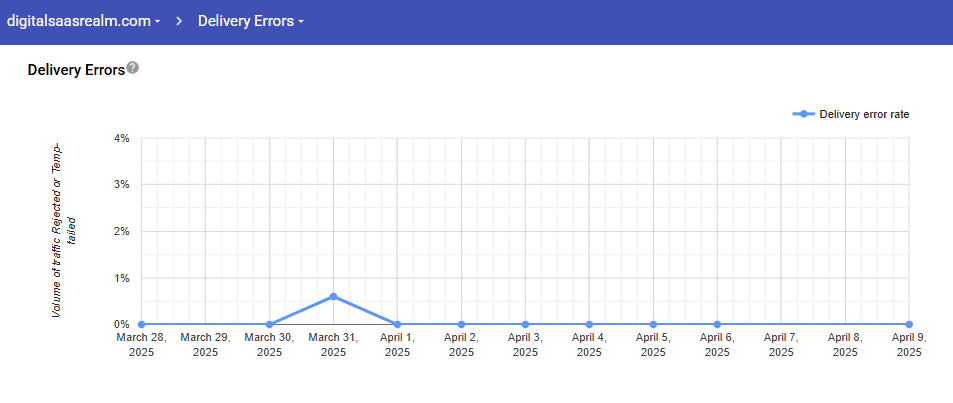Click the blue legend marker for delivery error rate
This screenshot has height=403, width=953.
(x=804, y=114)
